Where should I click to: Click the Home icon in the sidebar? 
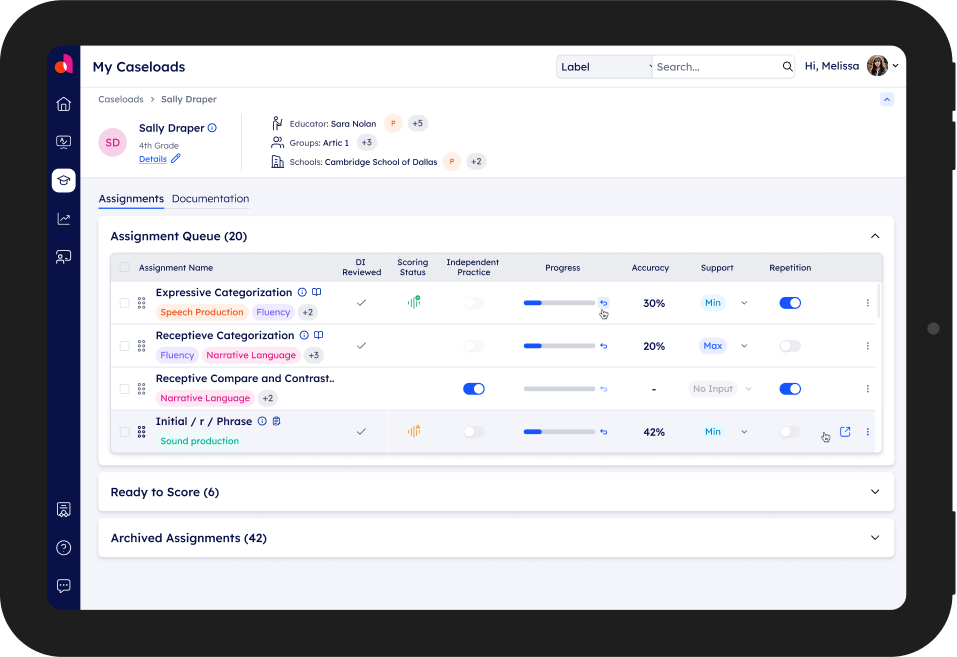pos(64,104)
